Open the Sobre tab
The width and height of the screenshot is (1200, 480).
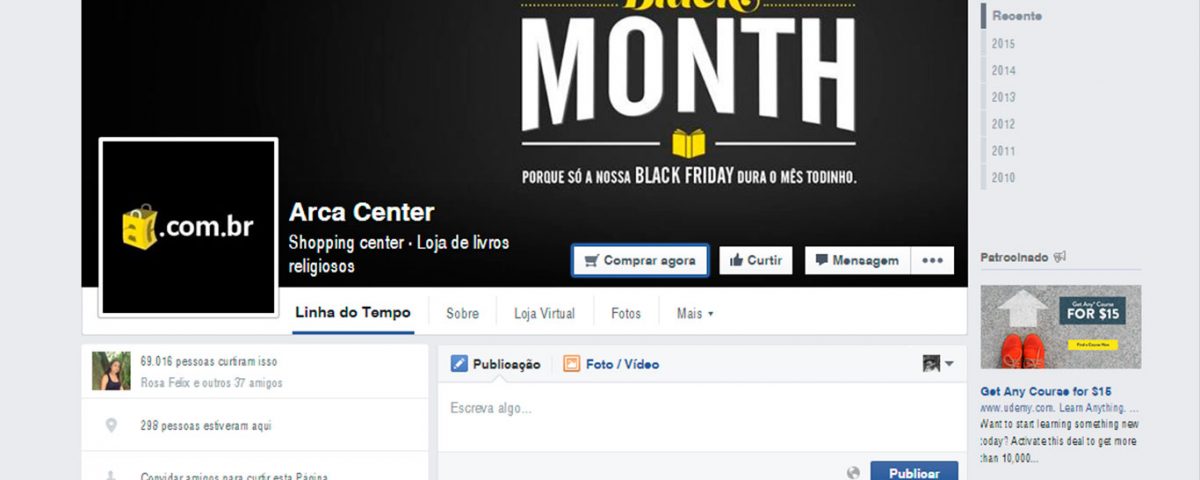coord(462,313)
